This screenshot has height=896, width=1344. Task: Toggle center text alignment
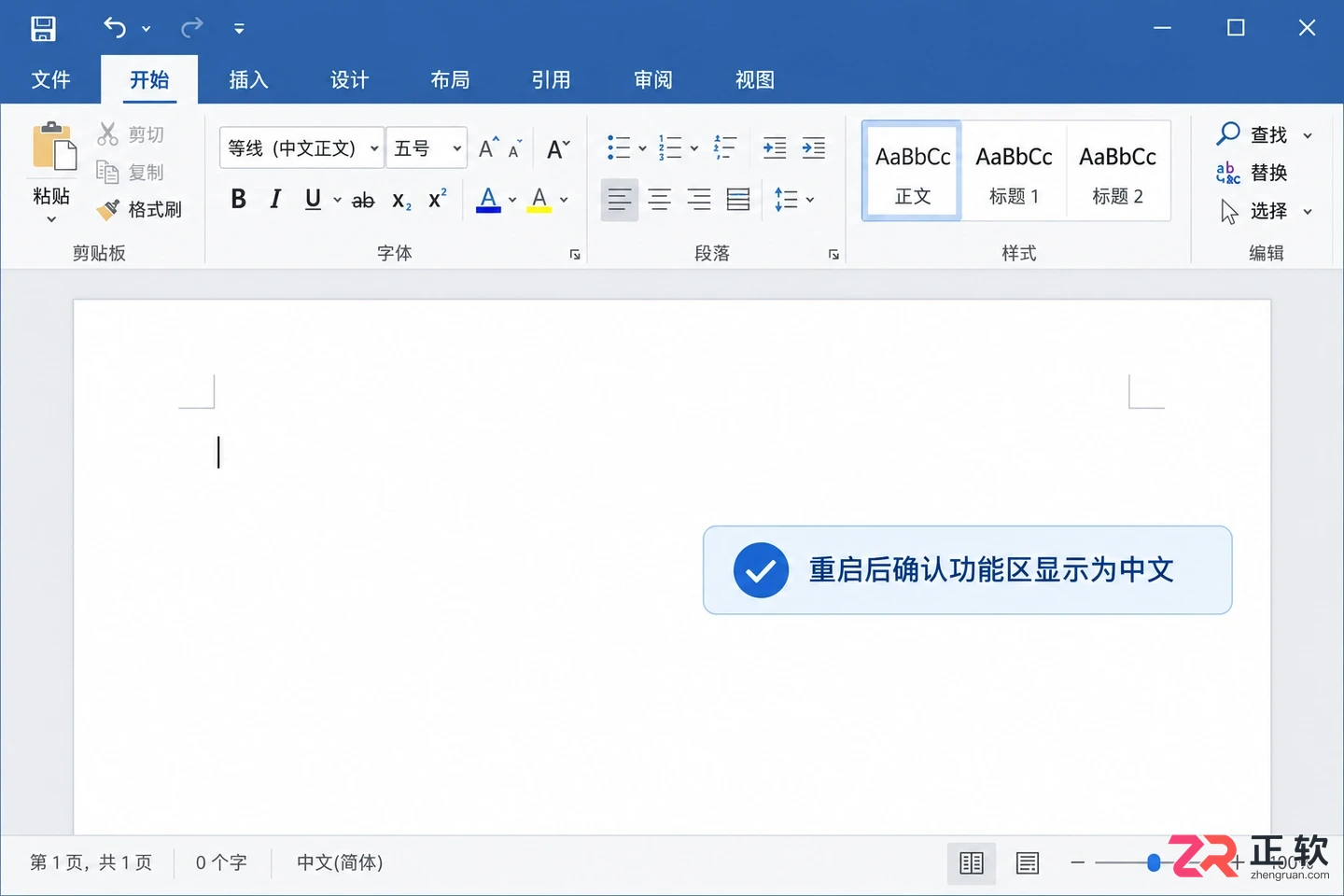[660, 199]
